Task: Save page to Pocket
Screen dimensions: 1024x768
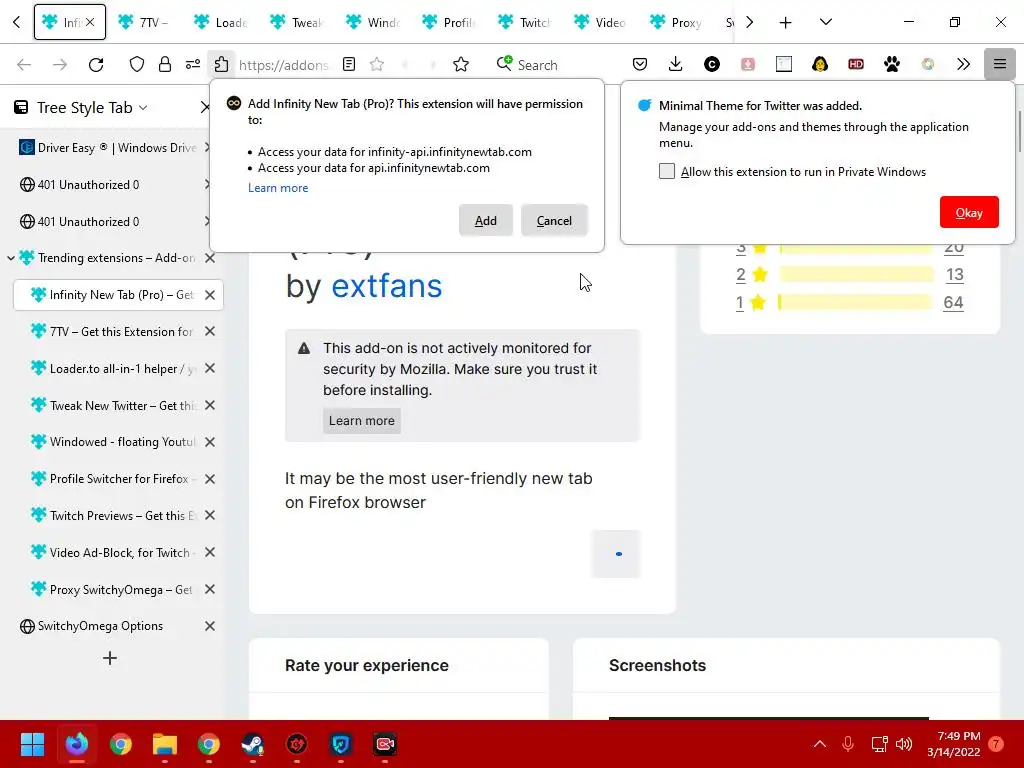Action: [640, 64]
